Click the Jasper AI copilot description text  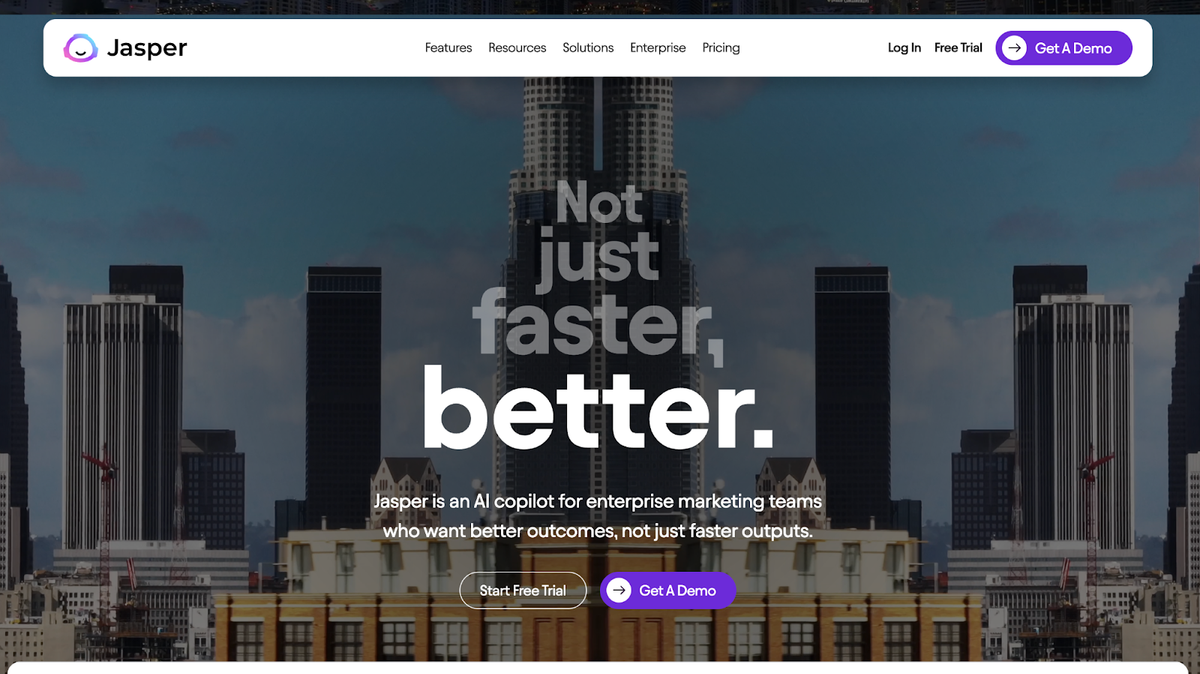tap(598, 516)
